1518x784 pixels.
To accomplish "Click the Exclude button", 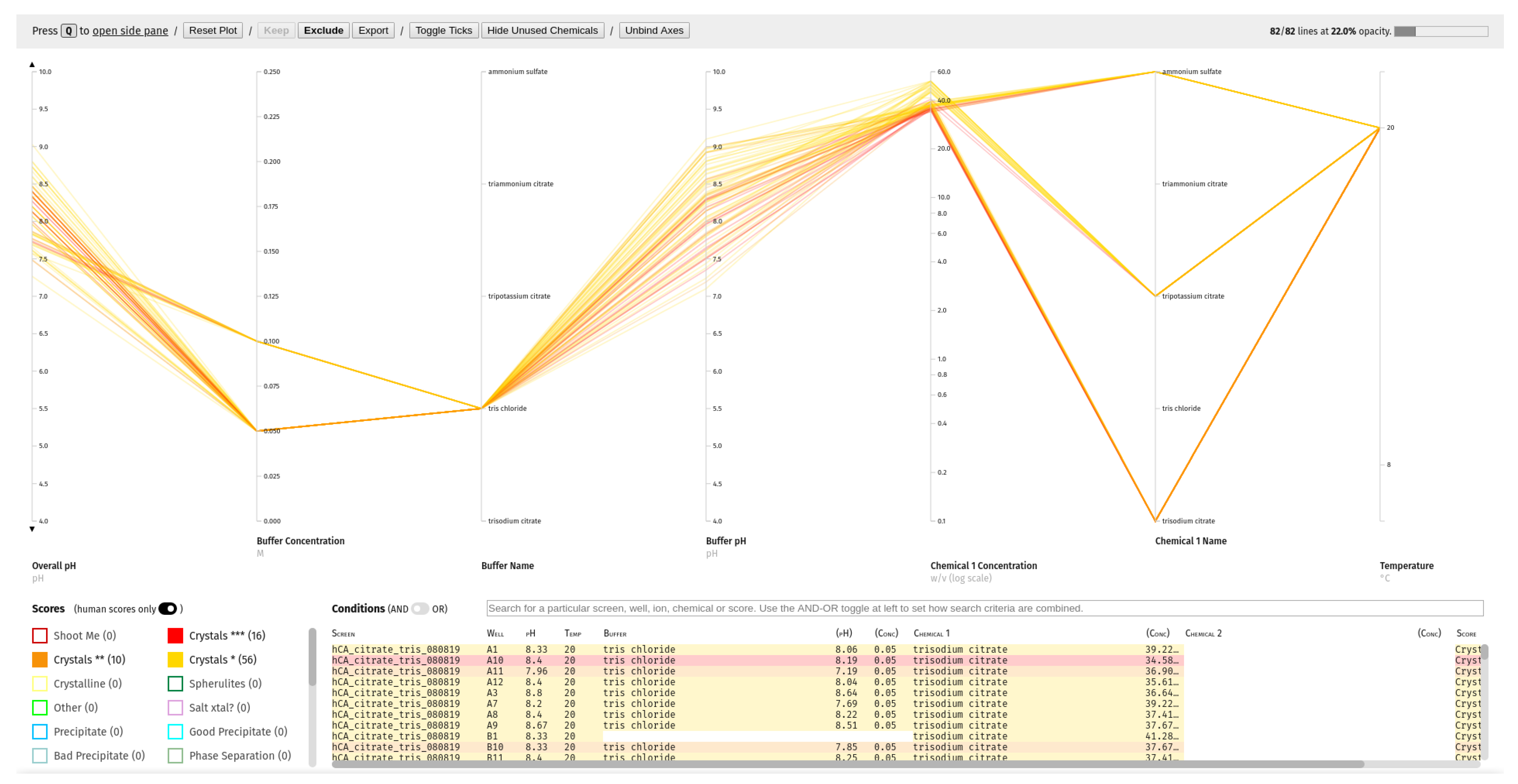I will pos(324,30).
